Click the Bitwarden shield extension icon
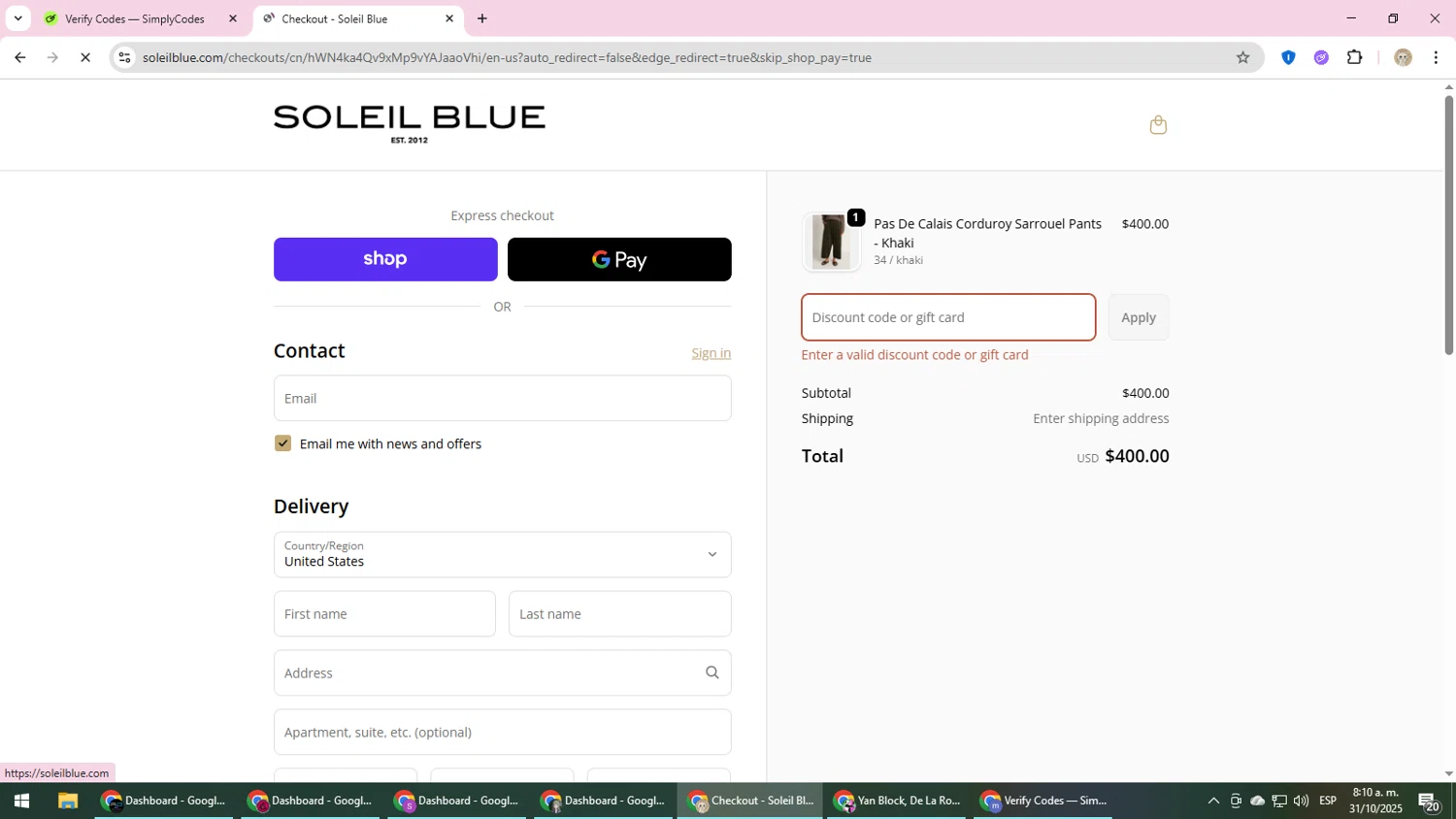 [x=1288, y=57]
